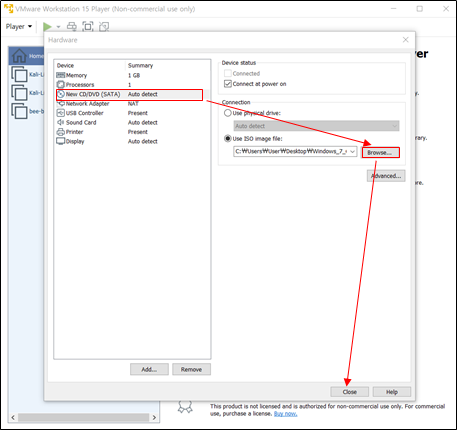
Task: Select the Sound Card device row
Action: tap(132, 122)
